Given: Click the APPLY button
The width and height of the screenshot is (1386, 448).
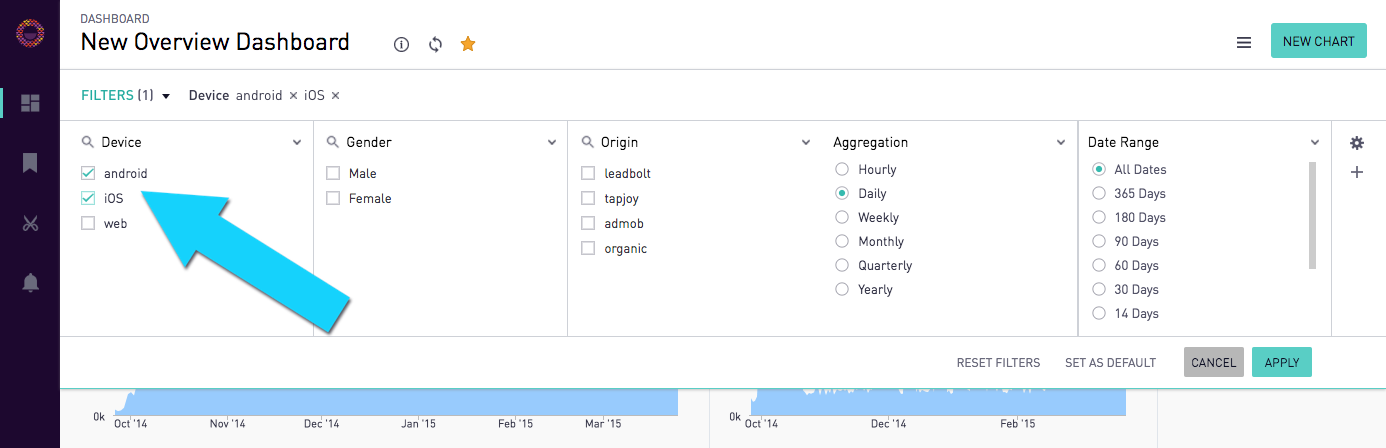Looking at the screenshot, I should 1281,363.
